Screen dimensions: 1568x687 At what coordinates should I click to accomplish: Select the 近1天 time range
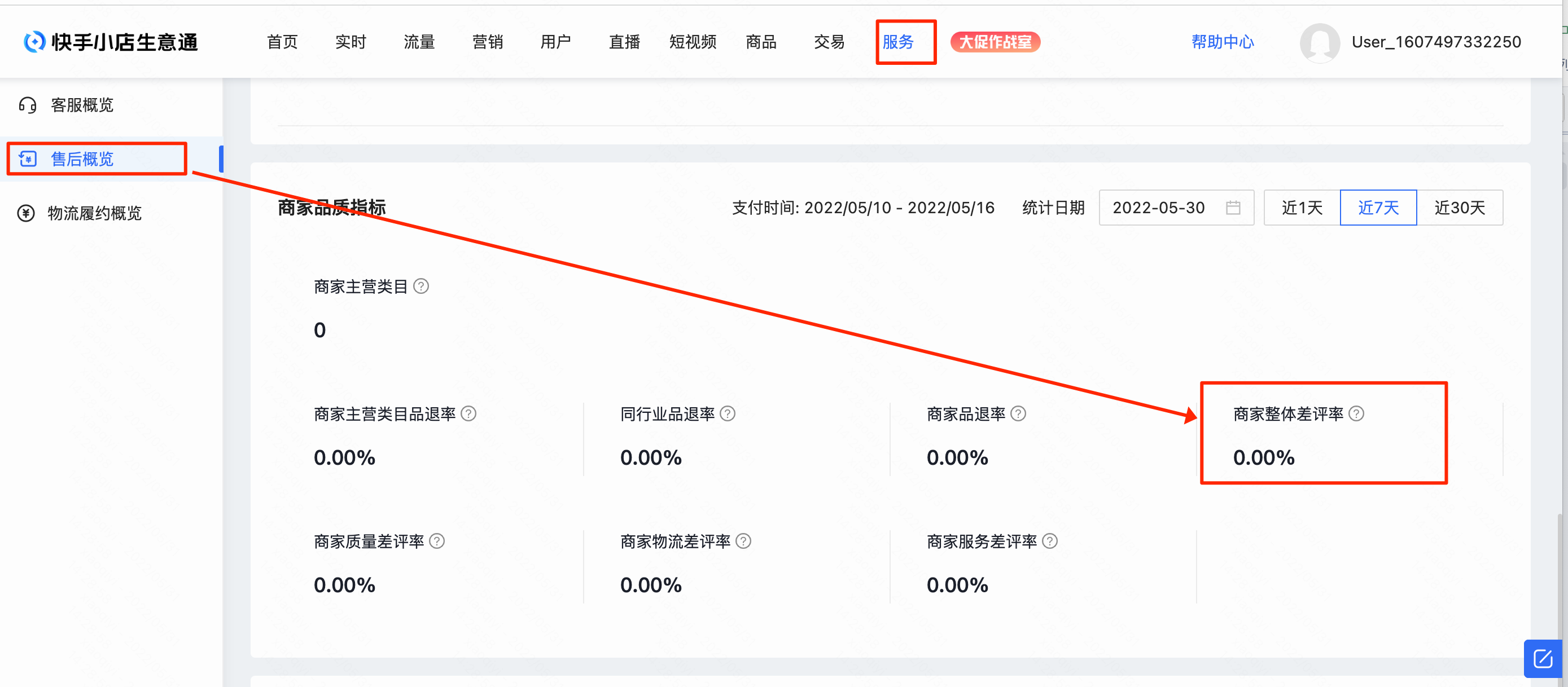pyautogui.click(x=1302, y=208)
